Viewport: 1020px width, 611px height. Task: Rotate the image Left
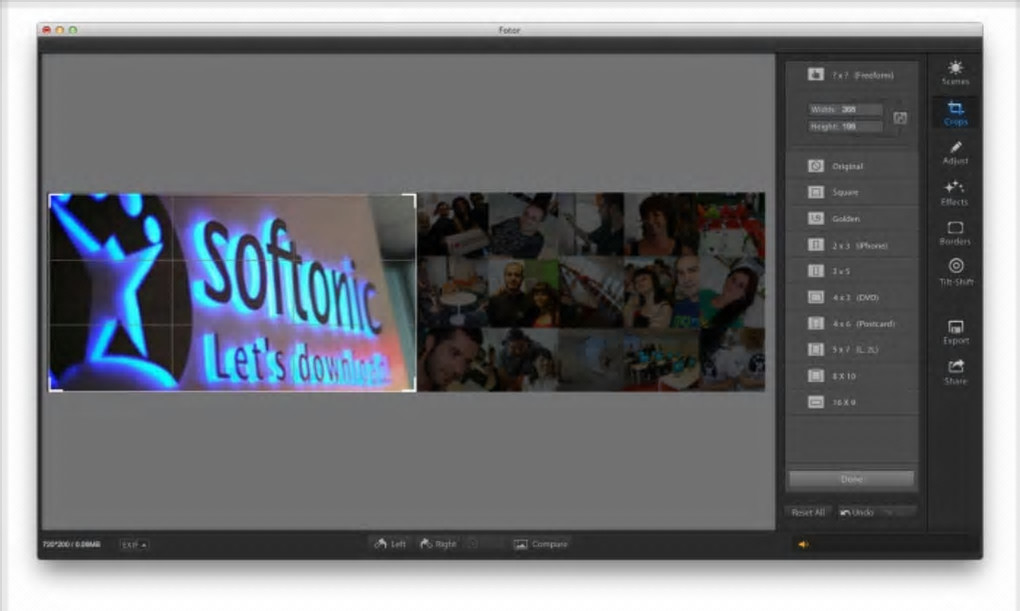[390, 543]
